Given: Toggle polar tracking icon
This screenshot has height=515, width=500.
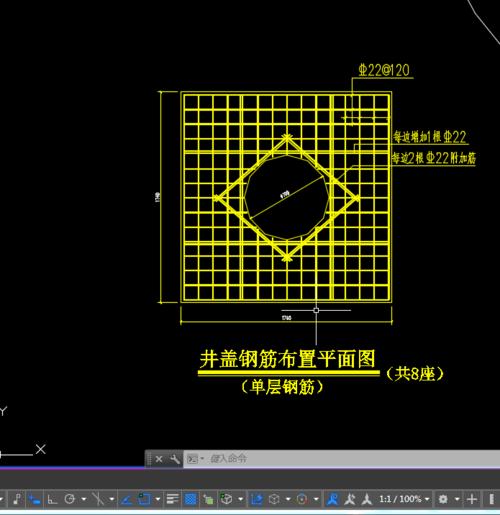Looking at the screenshot, I should (70, 499).
